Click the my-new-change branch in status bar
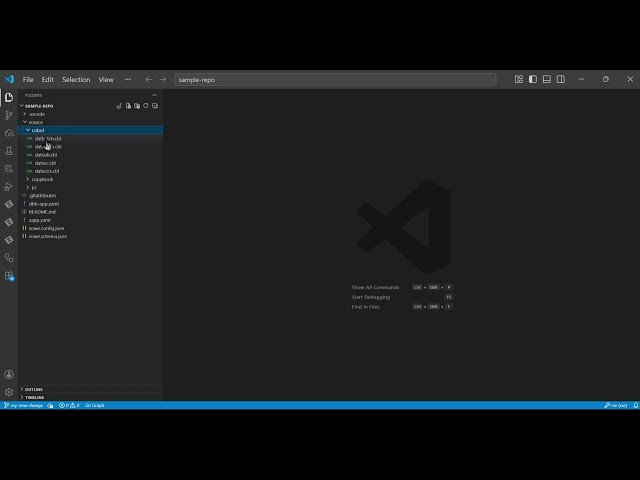This screenshot has width=640, height=480. coord(23,405)
